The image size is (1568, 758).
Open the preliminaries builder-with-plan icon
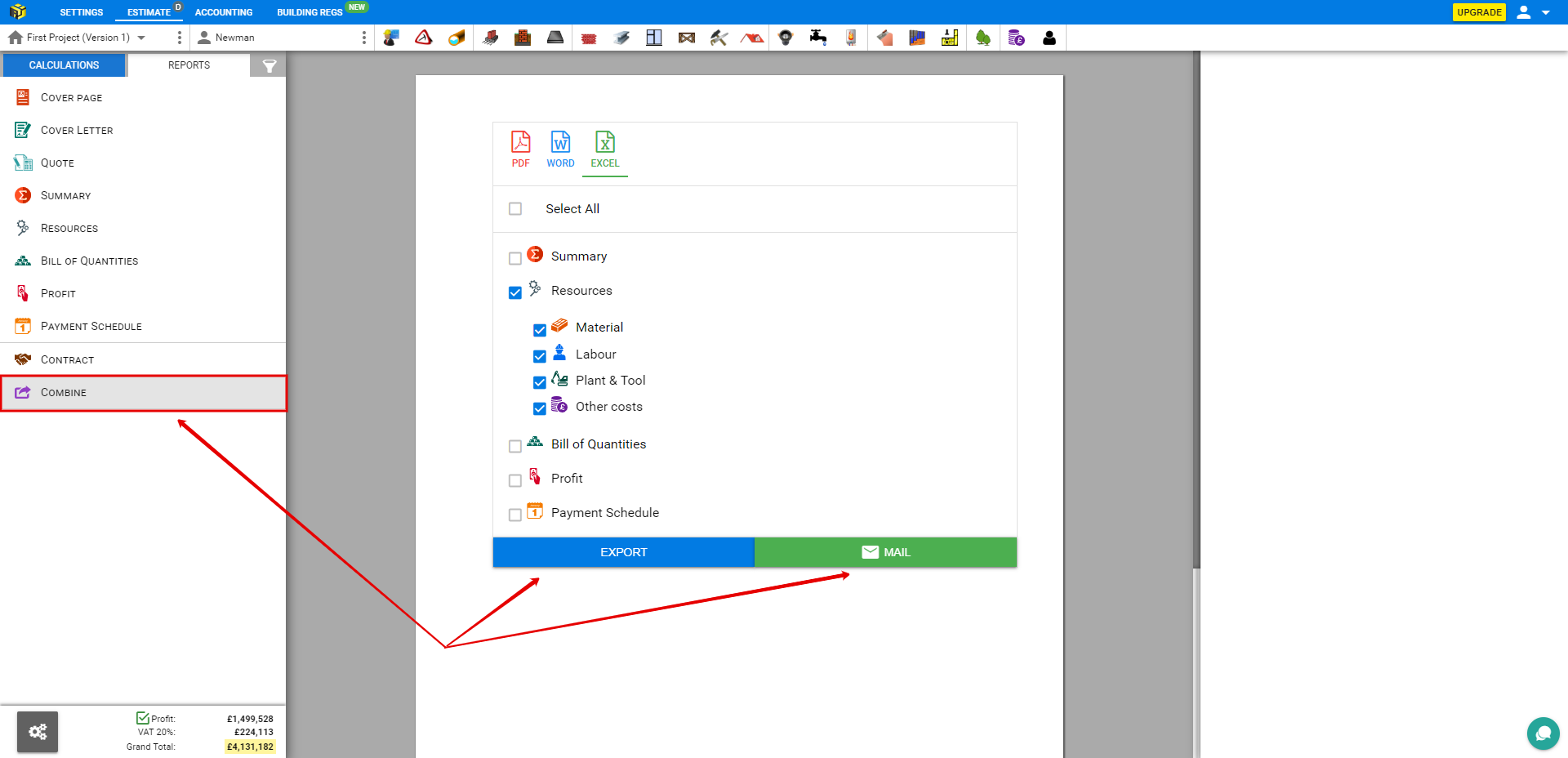(391, 38)
